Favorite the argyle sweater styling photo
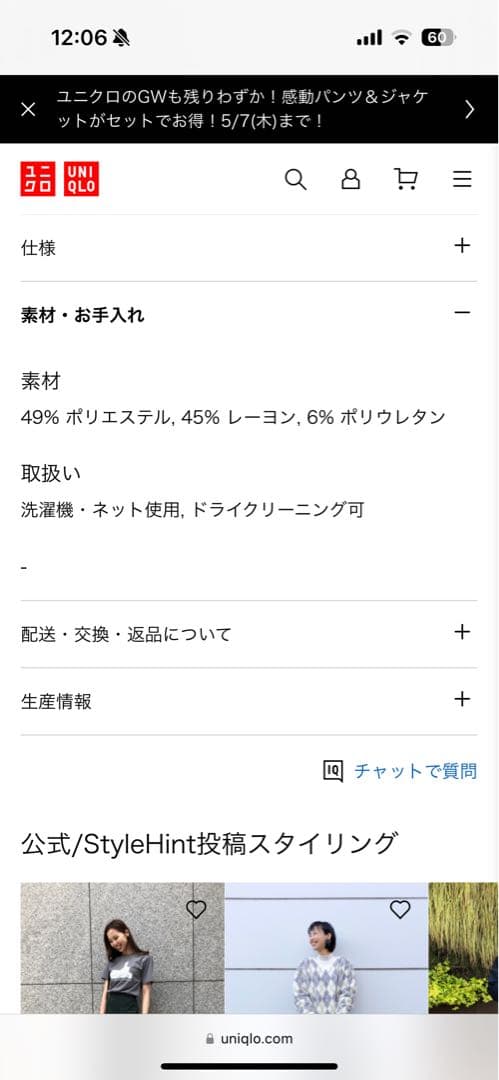Viewport: 499px width, 1080px height. 400,910
